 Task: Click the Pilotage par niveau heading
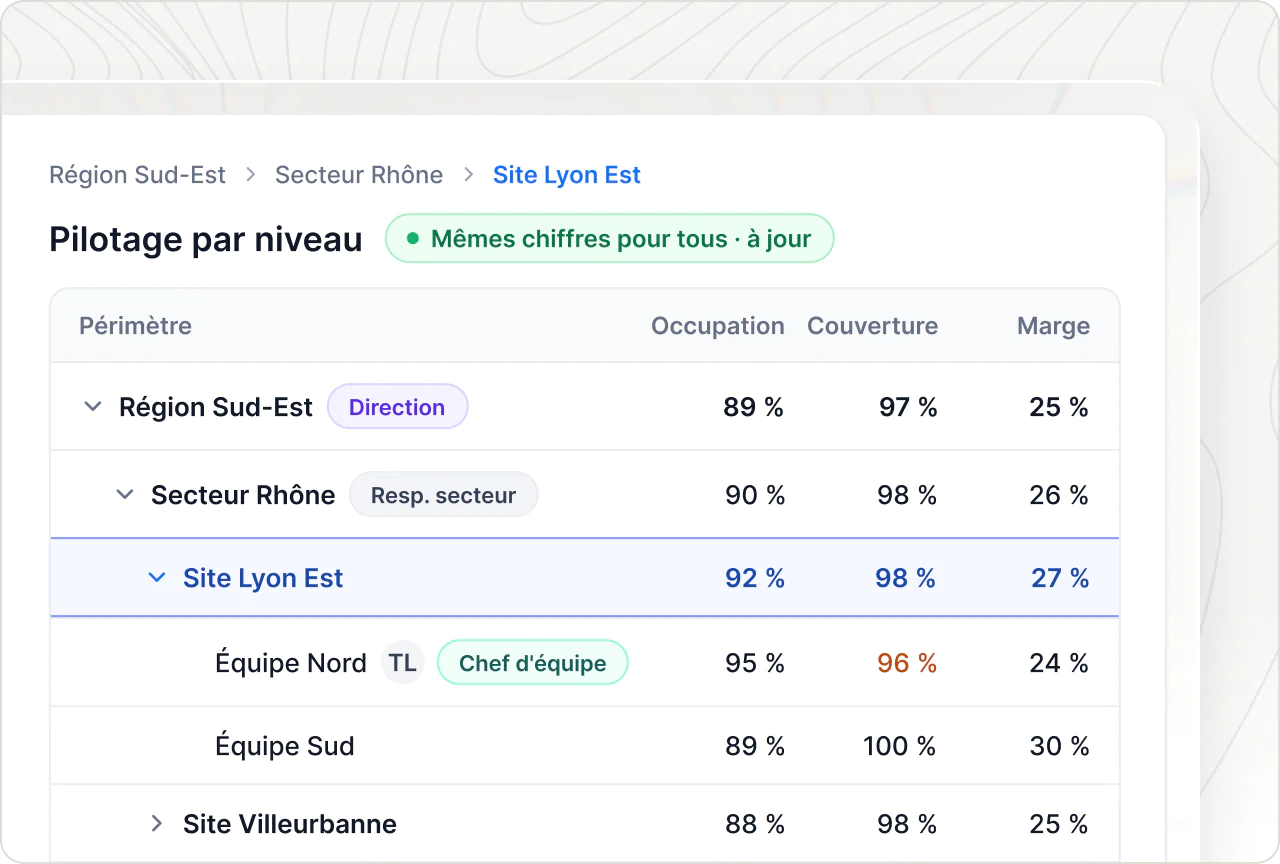pyautogui.click(x=206, y=240)
